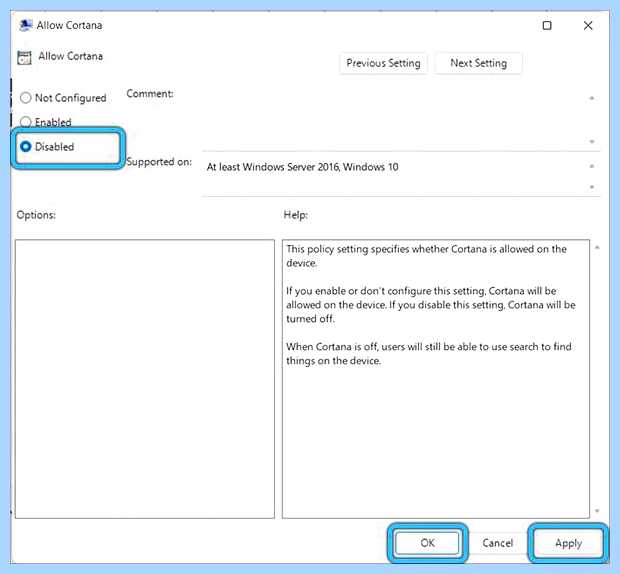Click the 'Comment:' label

[150, 94]
